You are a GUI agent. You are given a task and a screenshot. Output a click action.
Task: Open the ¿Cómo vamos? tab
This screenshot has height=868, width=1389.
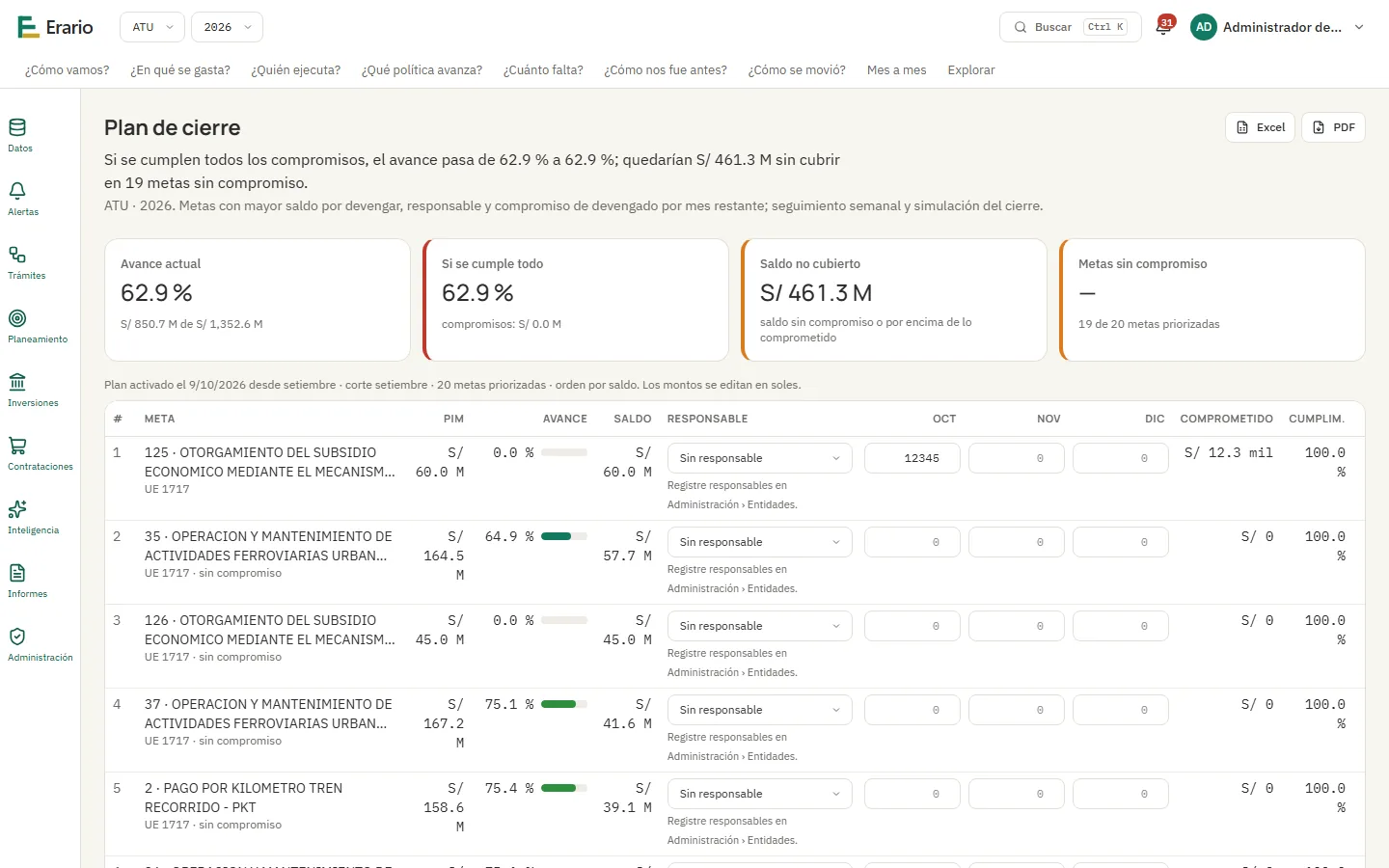tap(68, 70)
